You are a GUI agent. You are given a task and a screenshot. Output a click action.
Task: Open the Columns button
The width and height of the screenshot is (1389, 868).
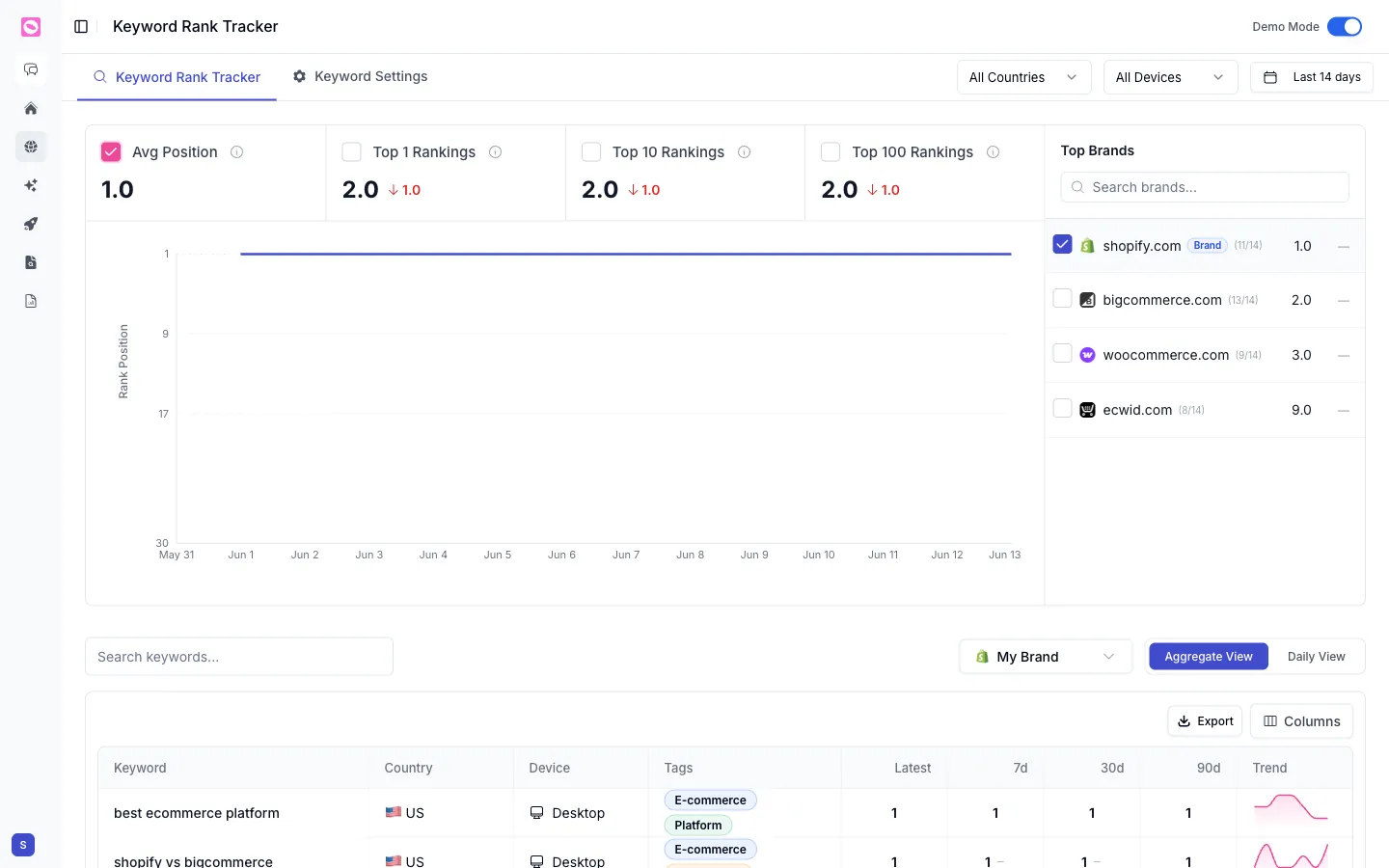point(1302,721)
